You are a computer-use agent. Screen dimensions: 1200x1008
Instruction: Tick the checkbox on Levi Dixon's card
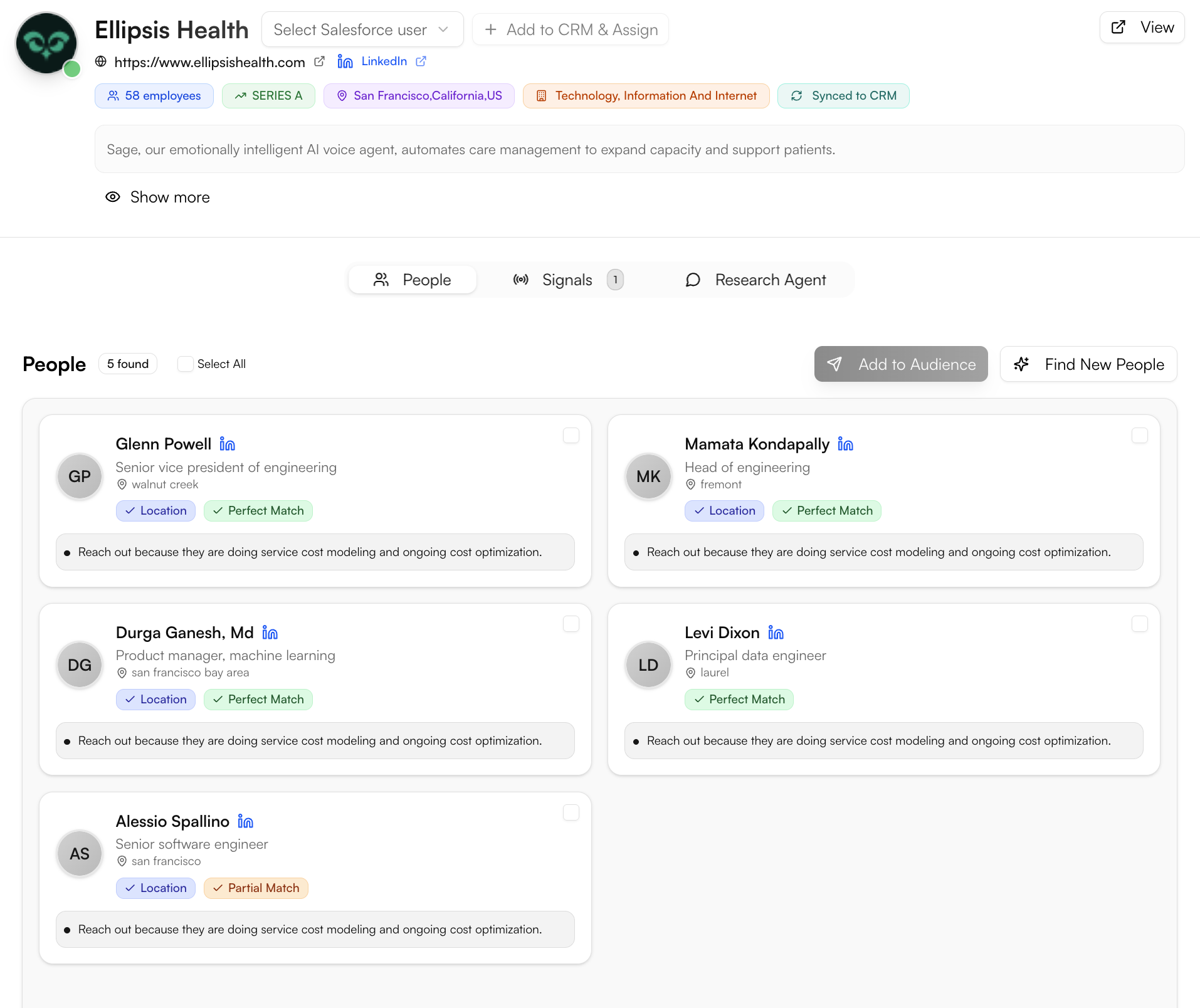[1139, 624]
